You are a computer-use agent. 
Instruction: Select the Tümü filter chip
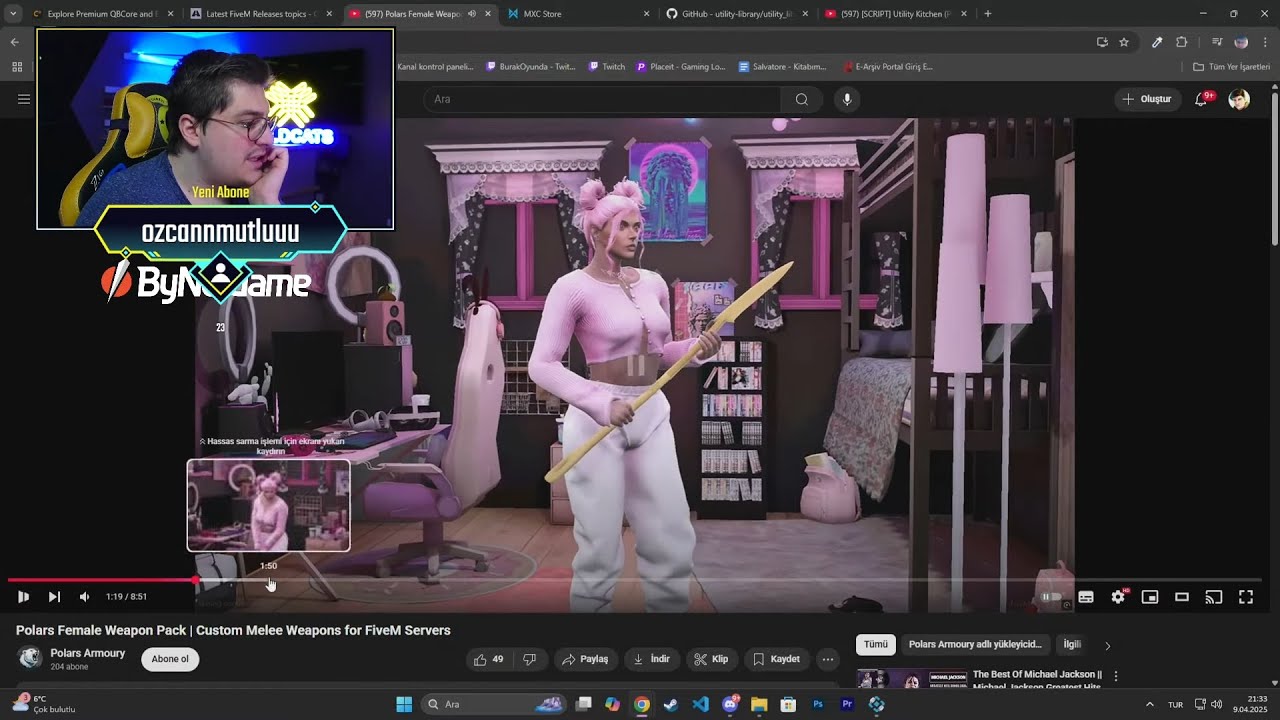[x=875, y=645]
